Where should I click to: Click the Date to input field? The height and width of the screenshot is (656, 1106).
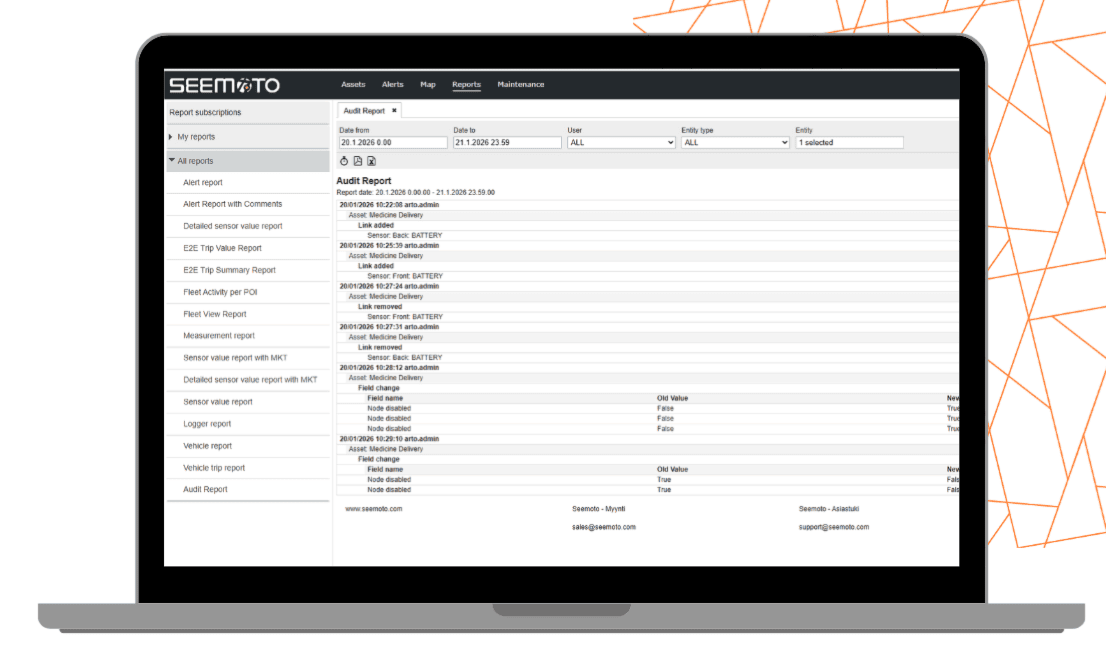click(x=507, y=143)
